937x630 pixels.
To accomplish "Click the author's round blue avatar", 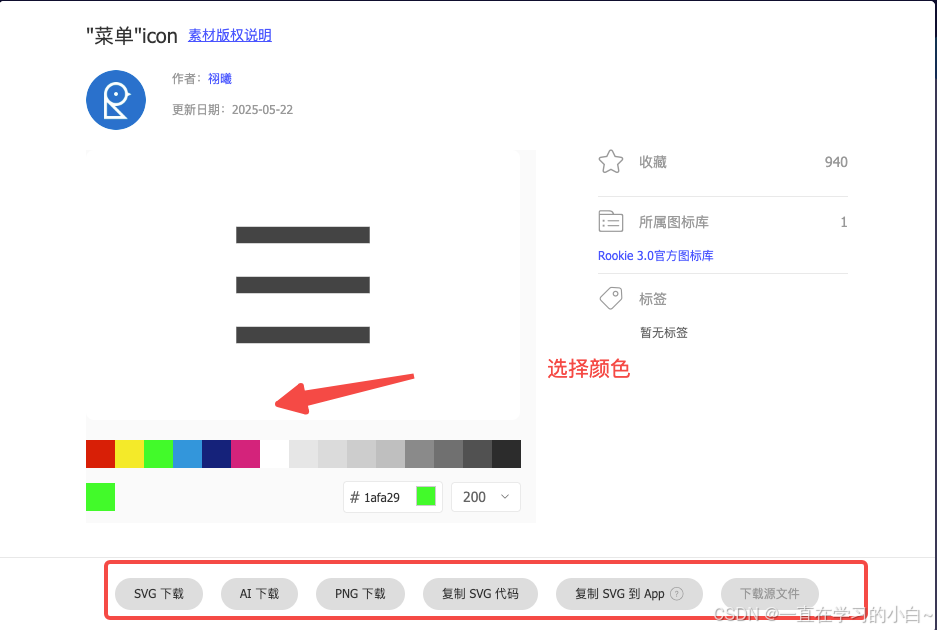I will 116,100.
